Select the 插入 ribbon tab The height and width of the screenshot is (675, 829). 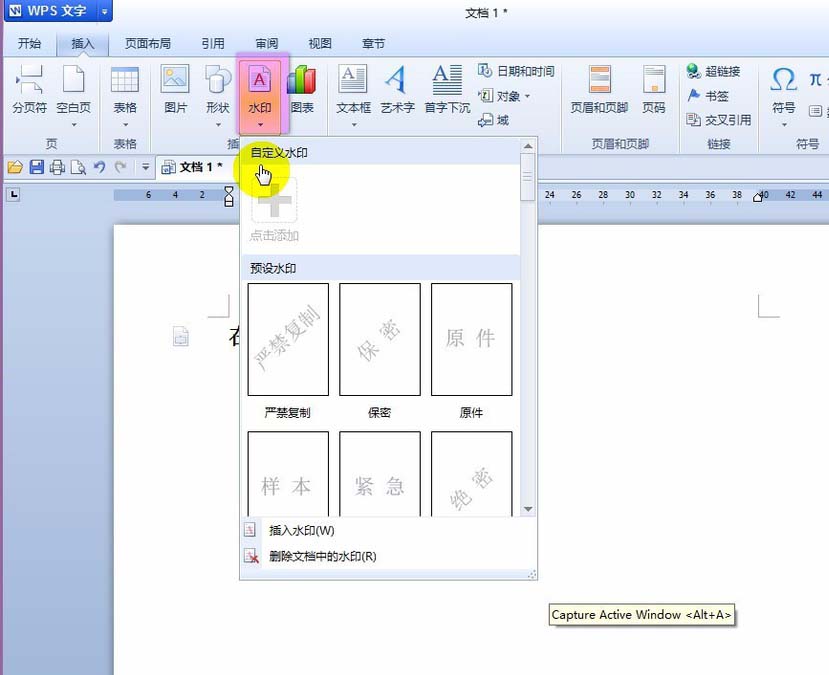[82, 43]
